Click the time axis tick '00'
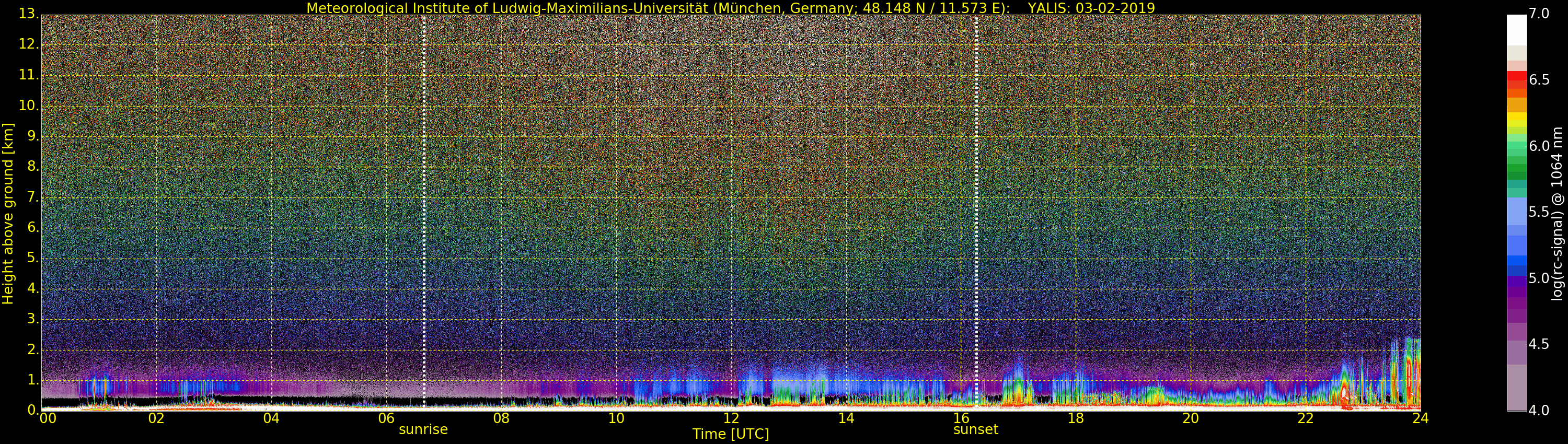The width and height of the screenshot is (1568, 444). coord(48,418)
